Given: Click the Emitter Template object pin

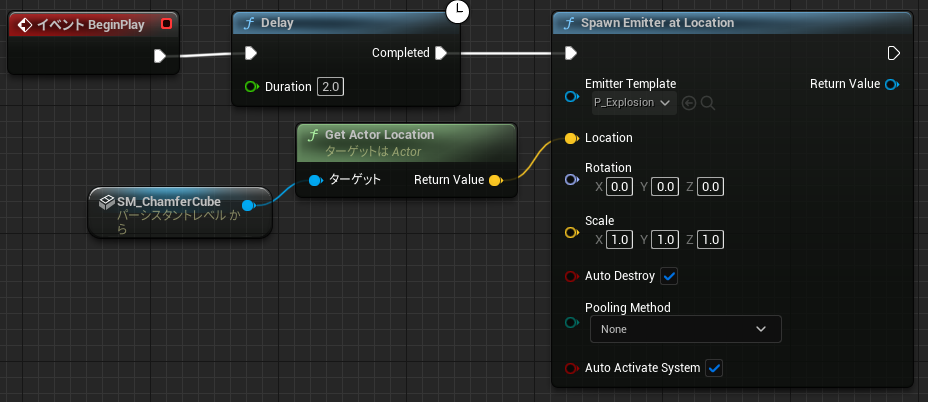Looking at the screenshot, I should [x=572, y=97].
